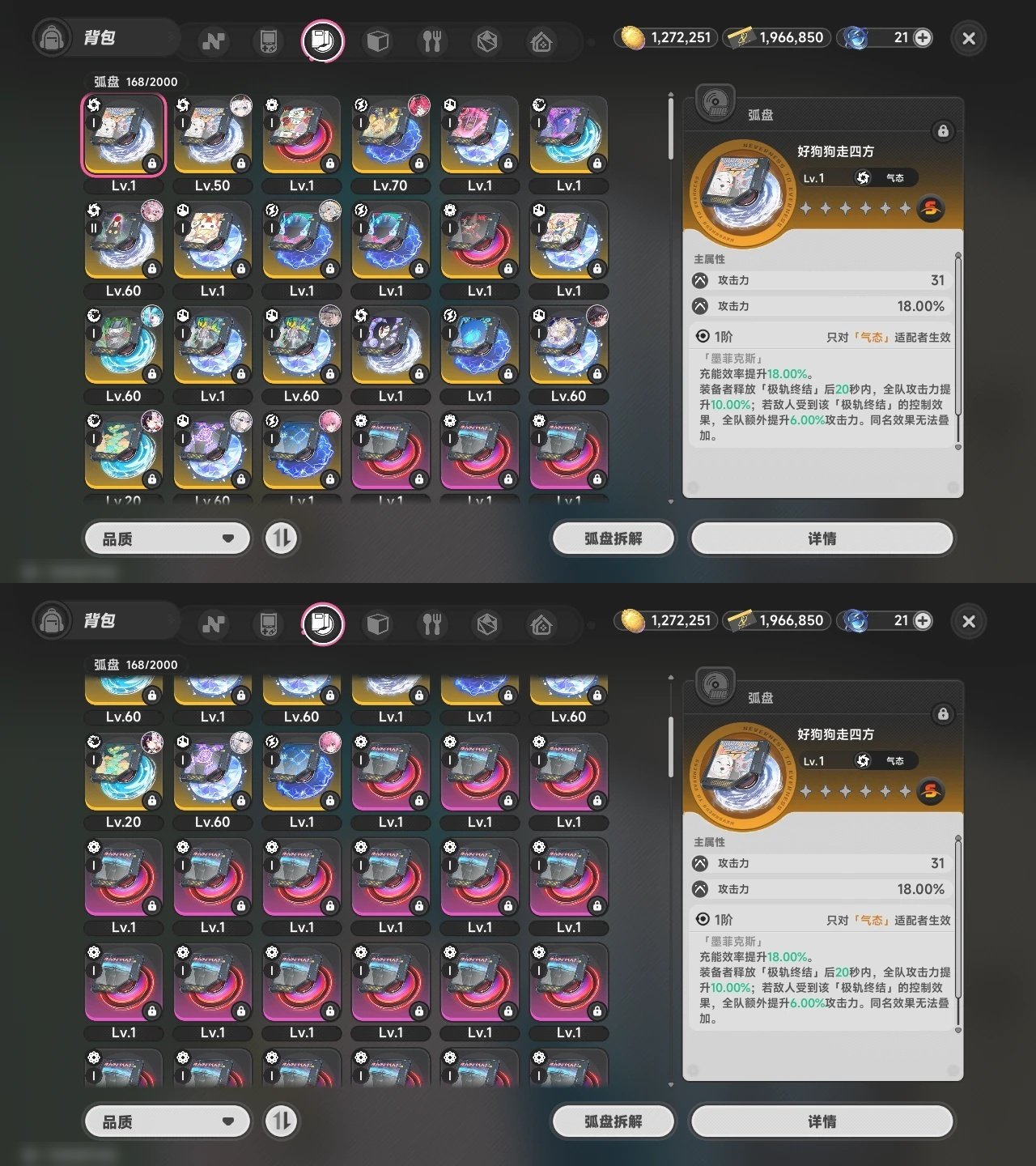
Task: Select the Lv.50 arc disc thumbnail
Action: (213, 135)
